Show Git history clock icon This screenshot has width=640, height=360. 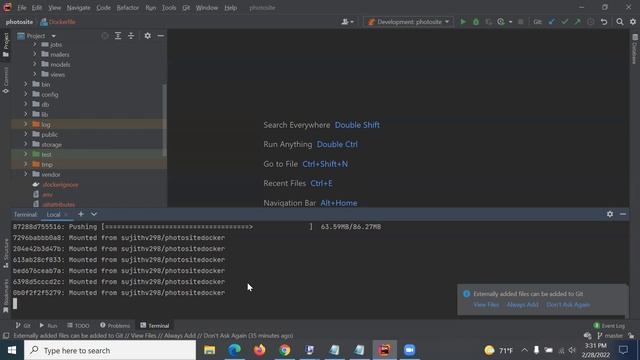click(591, 22)
